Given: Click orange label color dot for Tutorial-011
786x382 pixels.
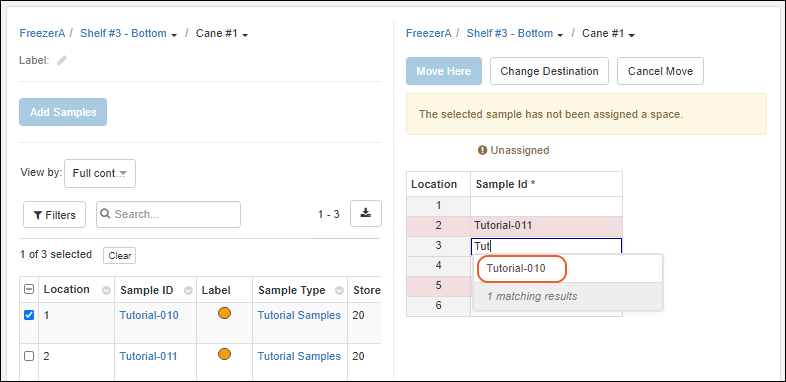Looking at the screenshot, I should [x=225, y=354].
